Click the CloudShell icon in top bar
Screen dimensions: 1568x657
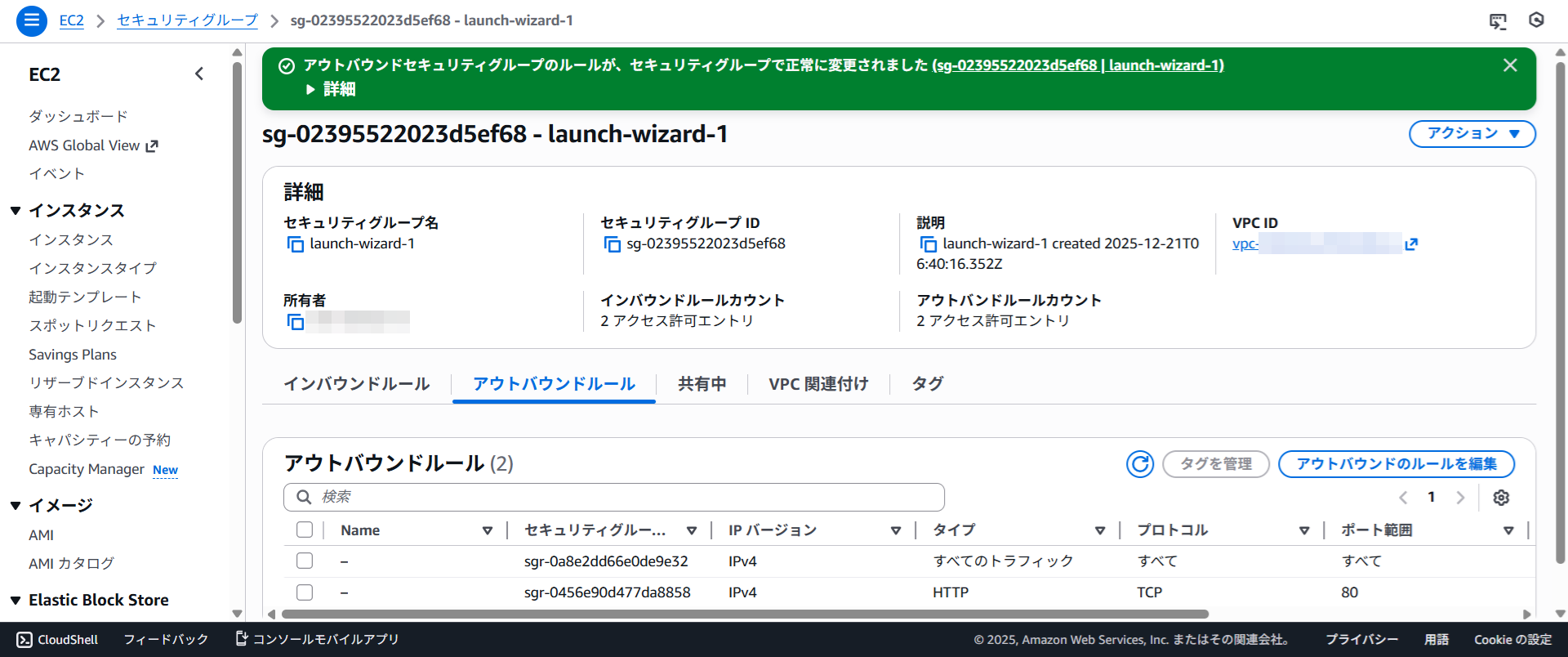pyautogui.click(x=1497, y=21)
